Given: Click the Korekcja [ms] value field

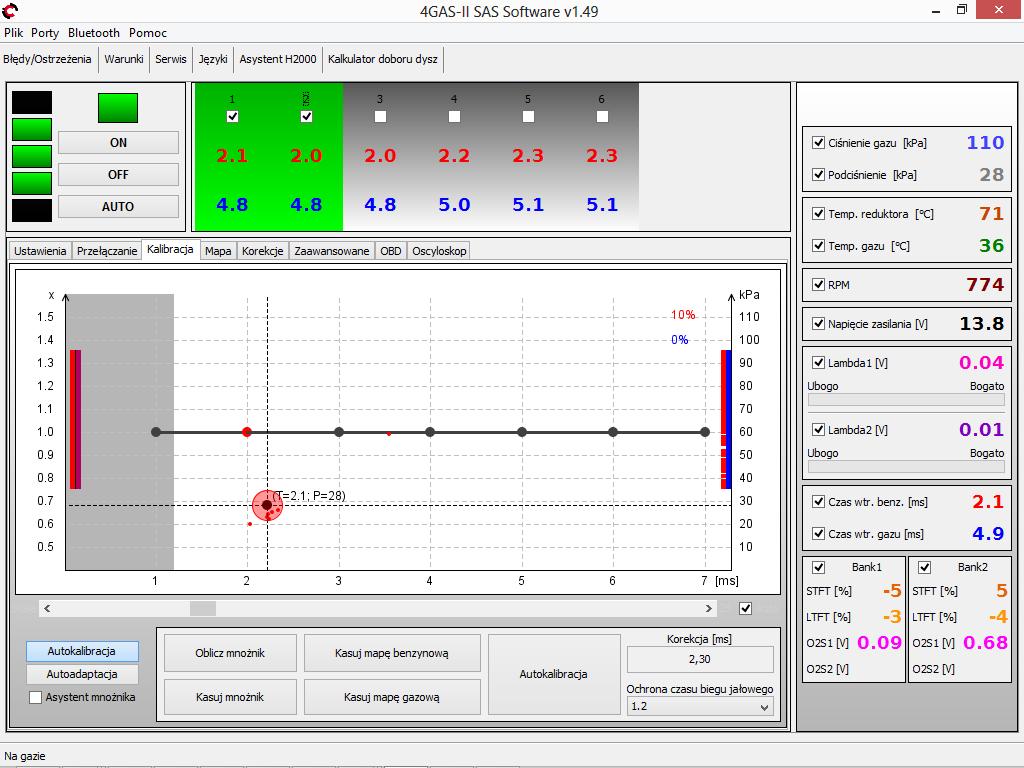Looking at the screenshot, I should click(x=699, y=660).
